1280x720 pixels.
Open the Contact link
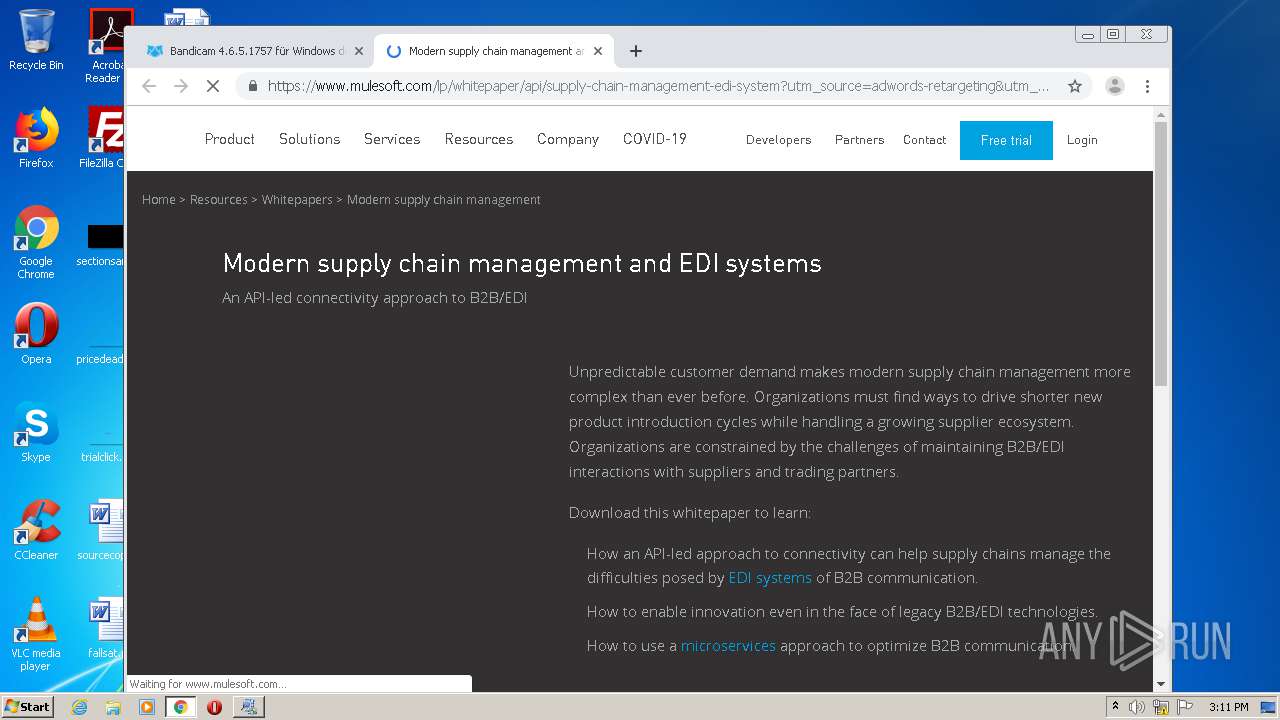925,140
